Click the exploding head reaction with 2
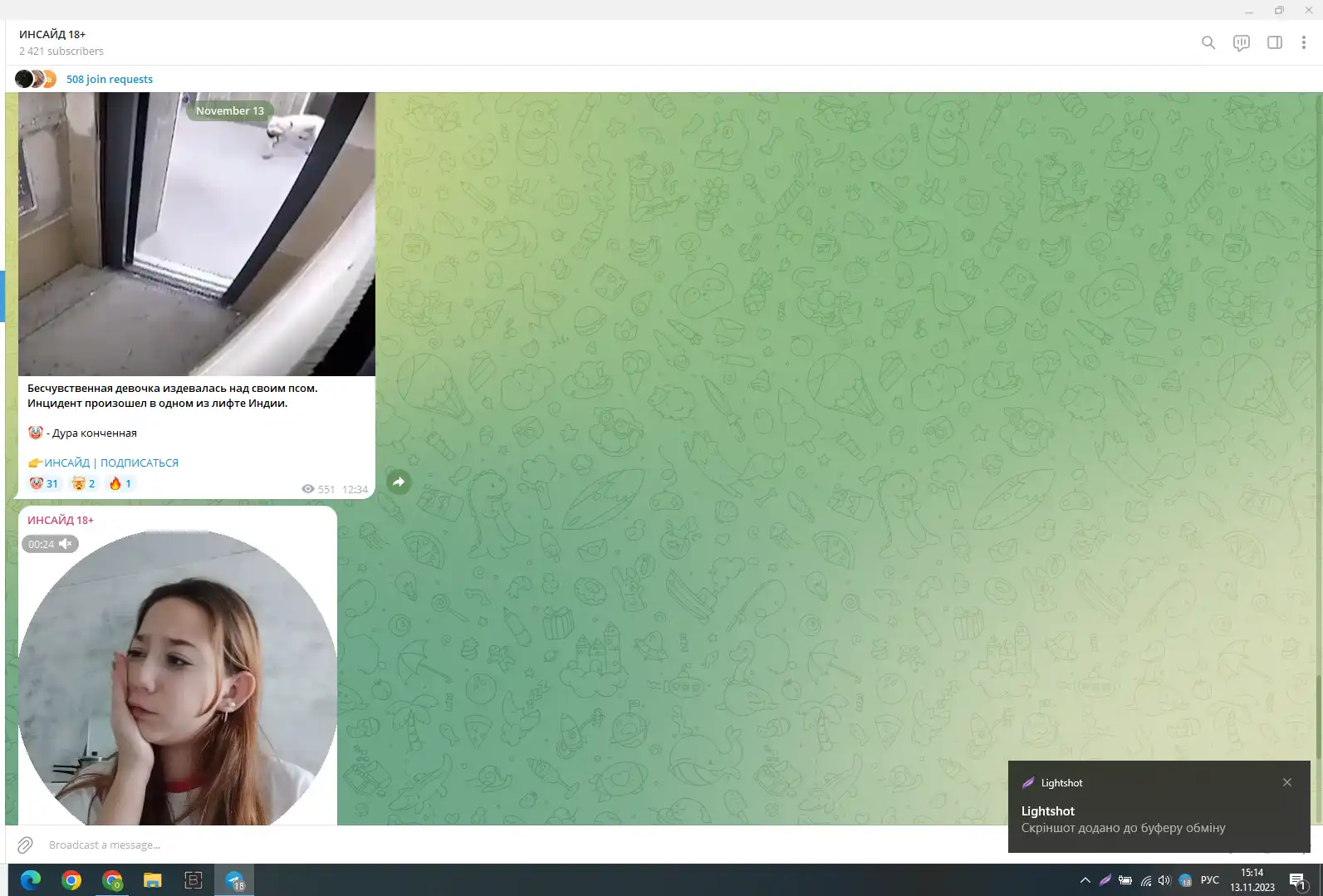The height and width of the screenshot is (896, 1323). [x=83, y=483]
